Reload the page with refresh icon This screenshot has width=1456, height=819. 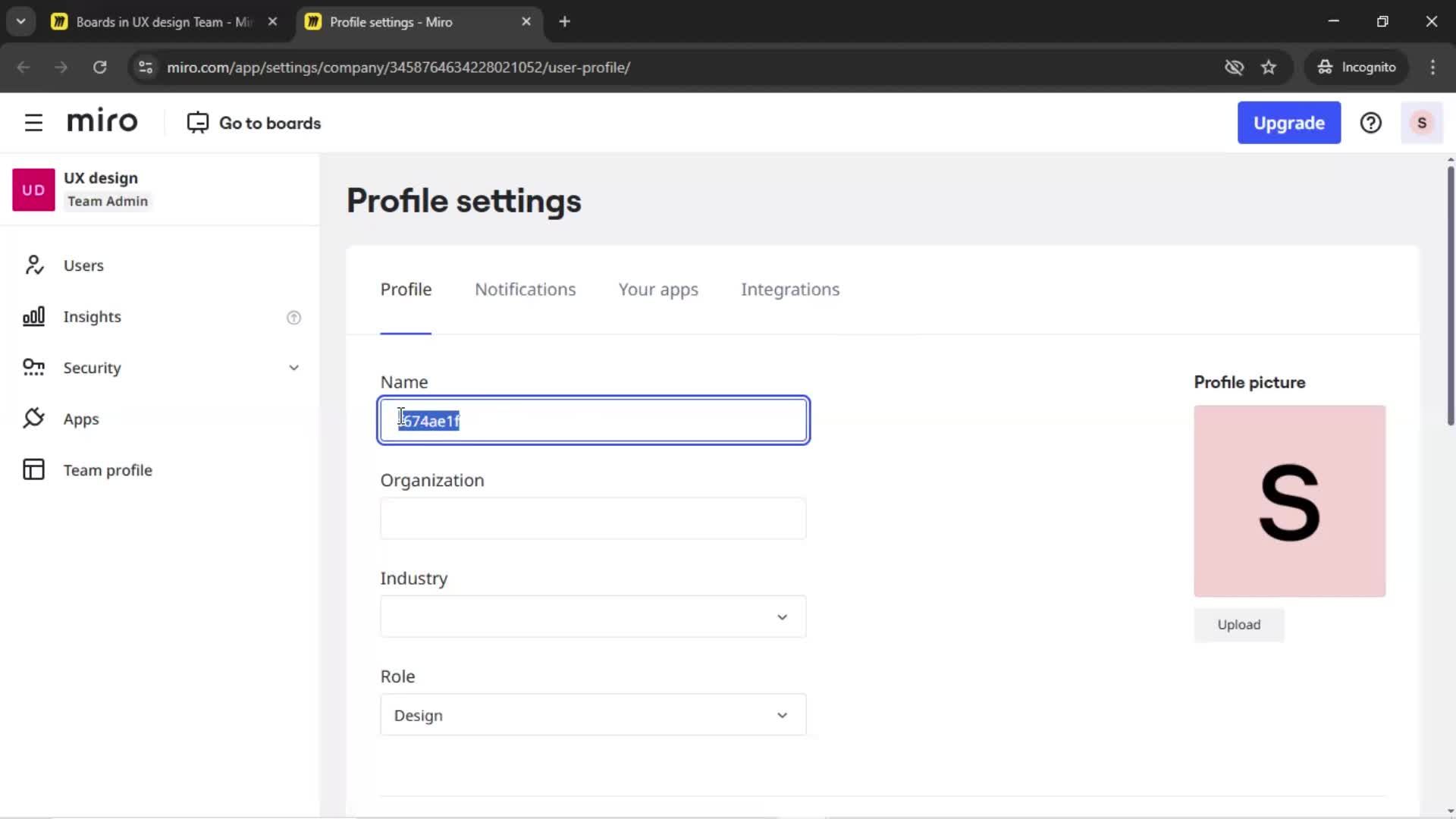pyautogui.click(x=99, y=67)
